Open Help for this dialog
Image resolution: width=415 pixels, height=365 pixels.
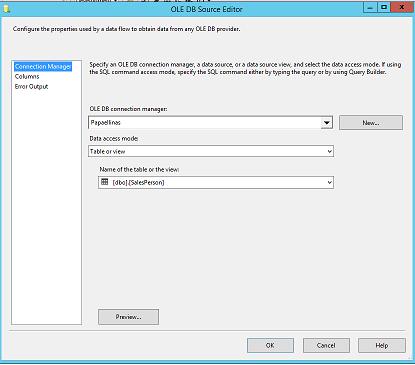coord(382,345)
